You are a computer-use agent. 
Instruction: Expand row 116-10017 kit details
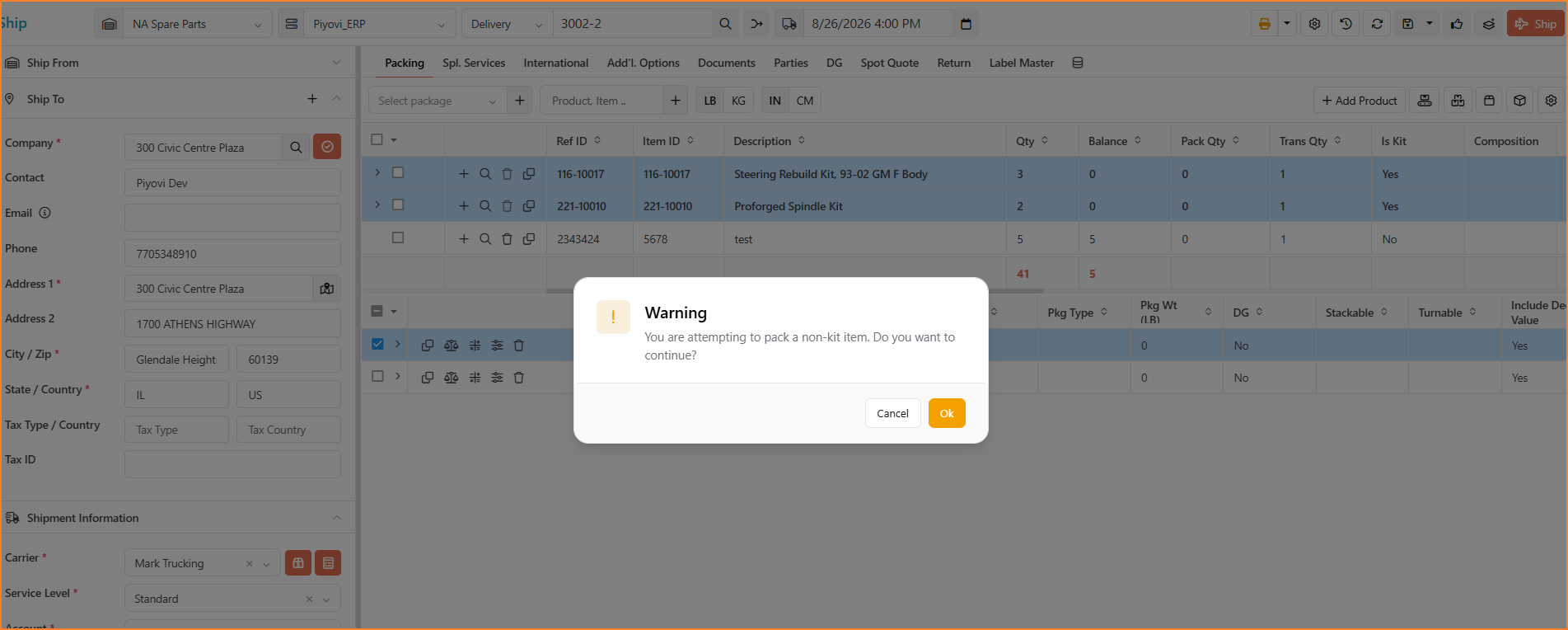pos(377,172)
